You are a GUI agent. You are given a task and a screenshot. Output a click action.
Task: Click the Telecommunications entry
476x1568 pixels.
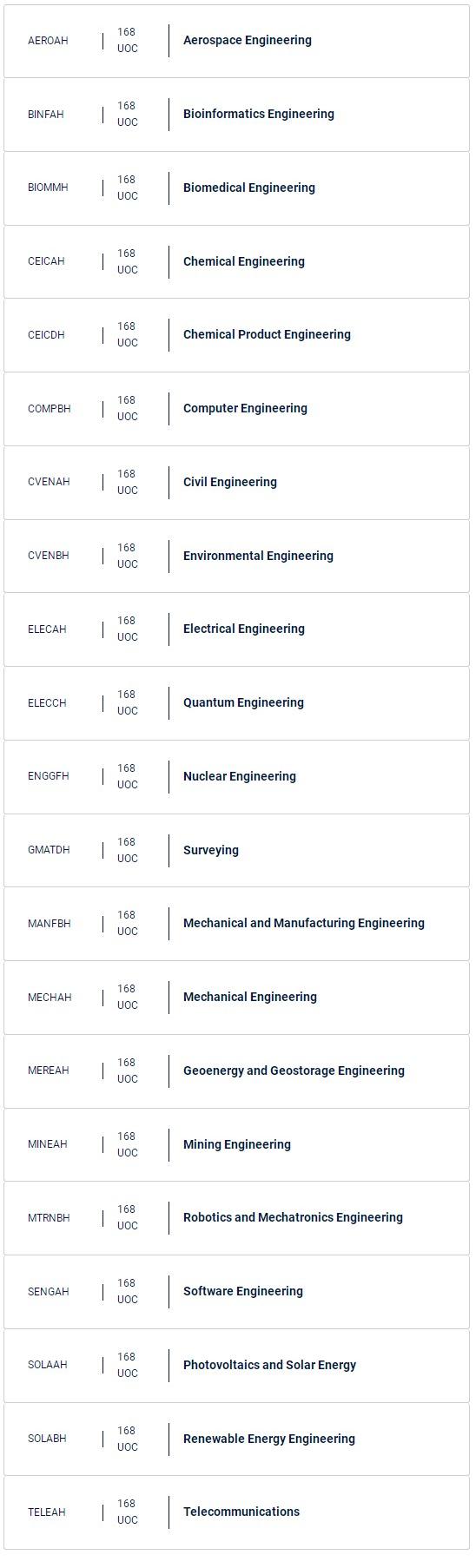(x=236, y=1512)
